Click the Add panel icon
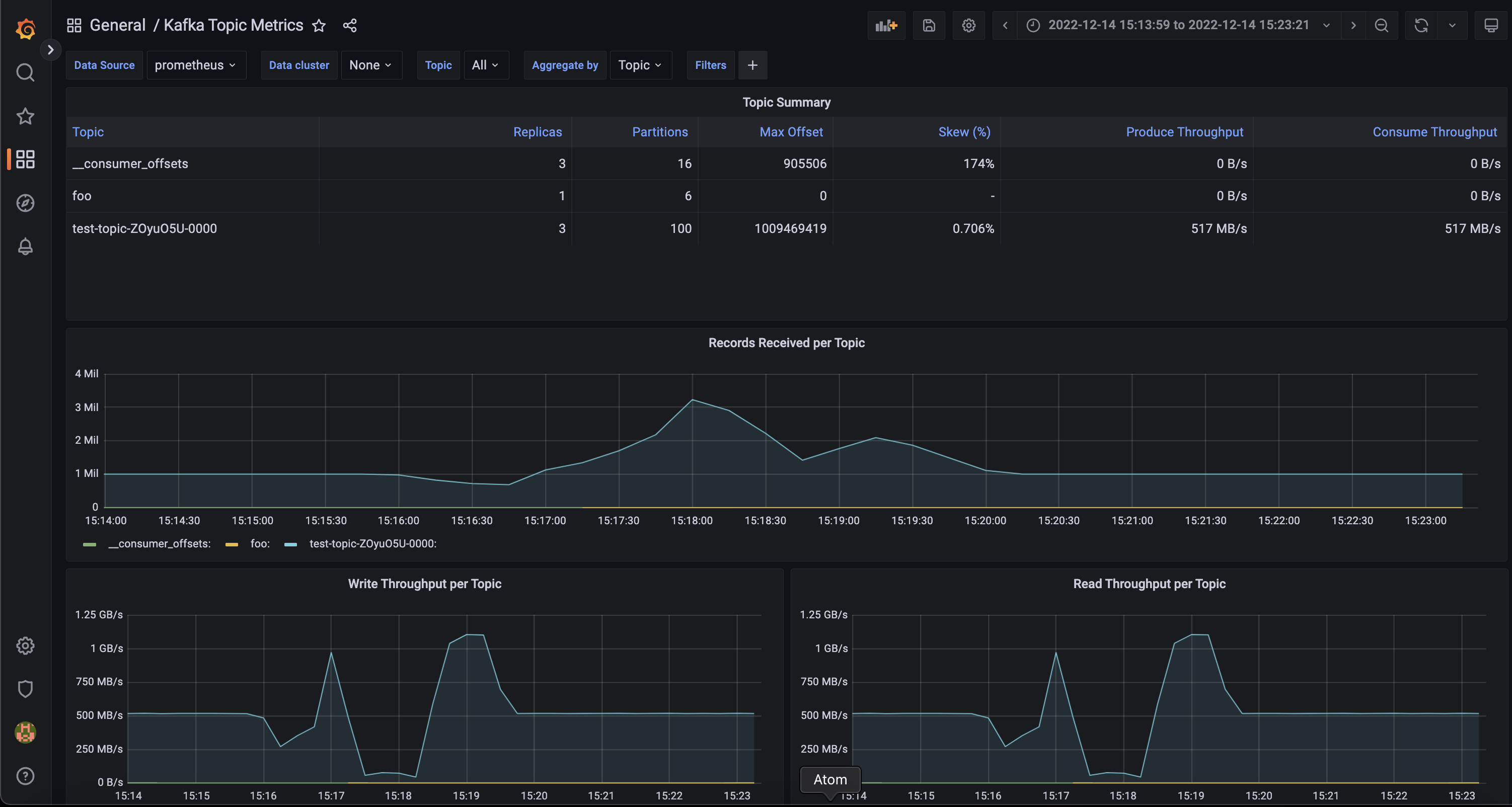This screenshot has width=1512, height=807. coord(886,25)
